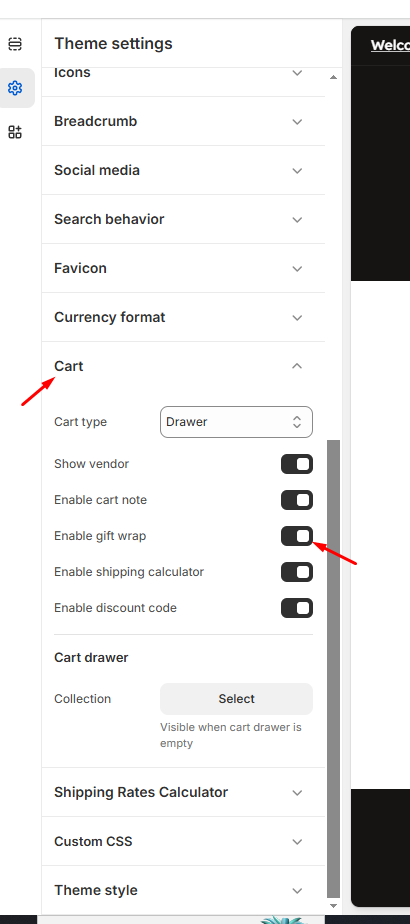Image resolution: width=410 pixels, height=924 pixels.
Task: Collapse the Cart section chevron
Action: [x=297, y=366]
